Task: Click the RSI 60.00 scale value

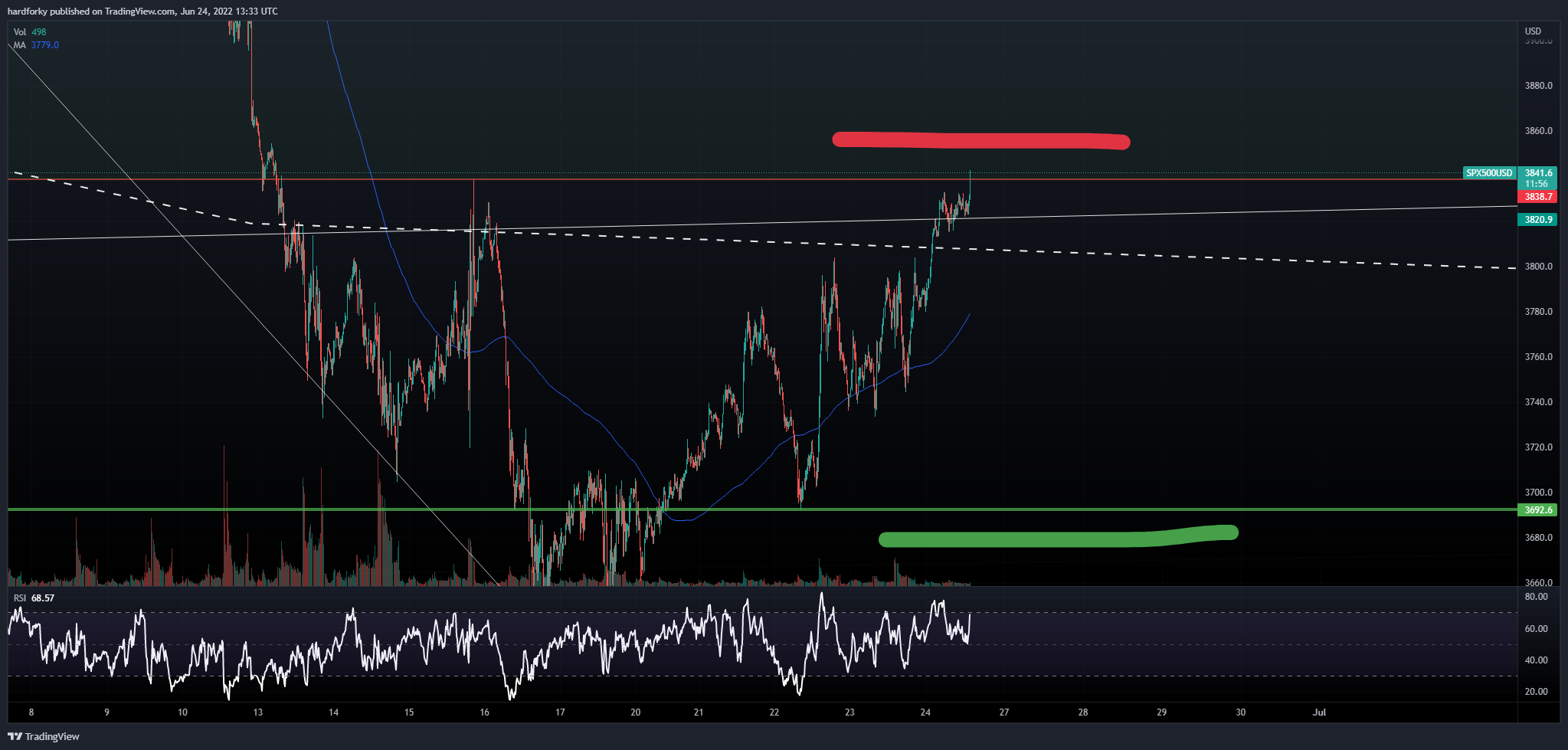Action: pyautogui.click(x=1536, y=629)
